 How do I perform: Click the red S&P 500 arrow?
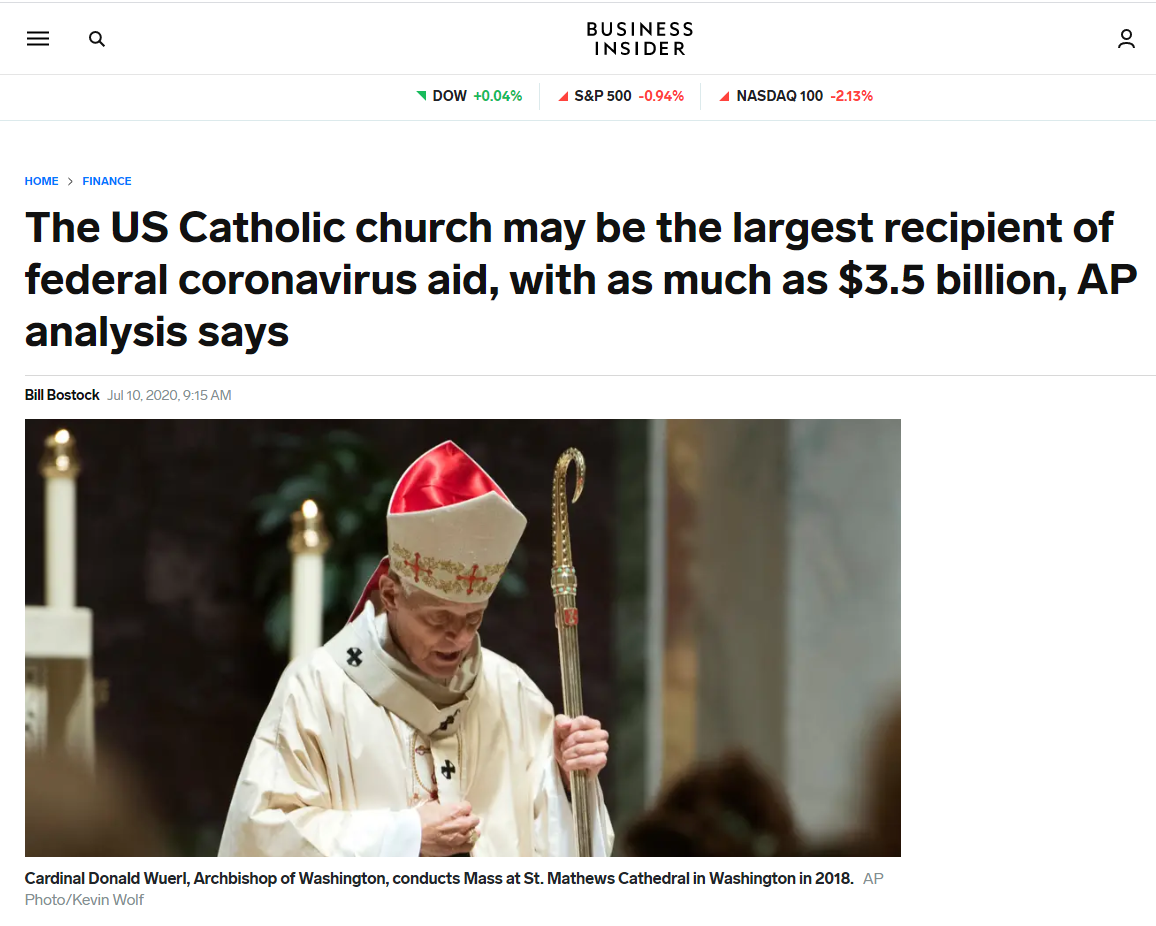(563, 96)
